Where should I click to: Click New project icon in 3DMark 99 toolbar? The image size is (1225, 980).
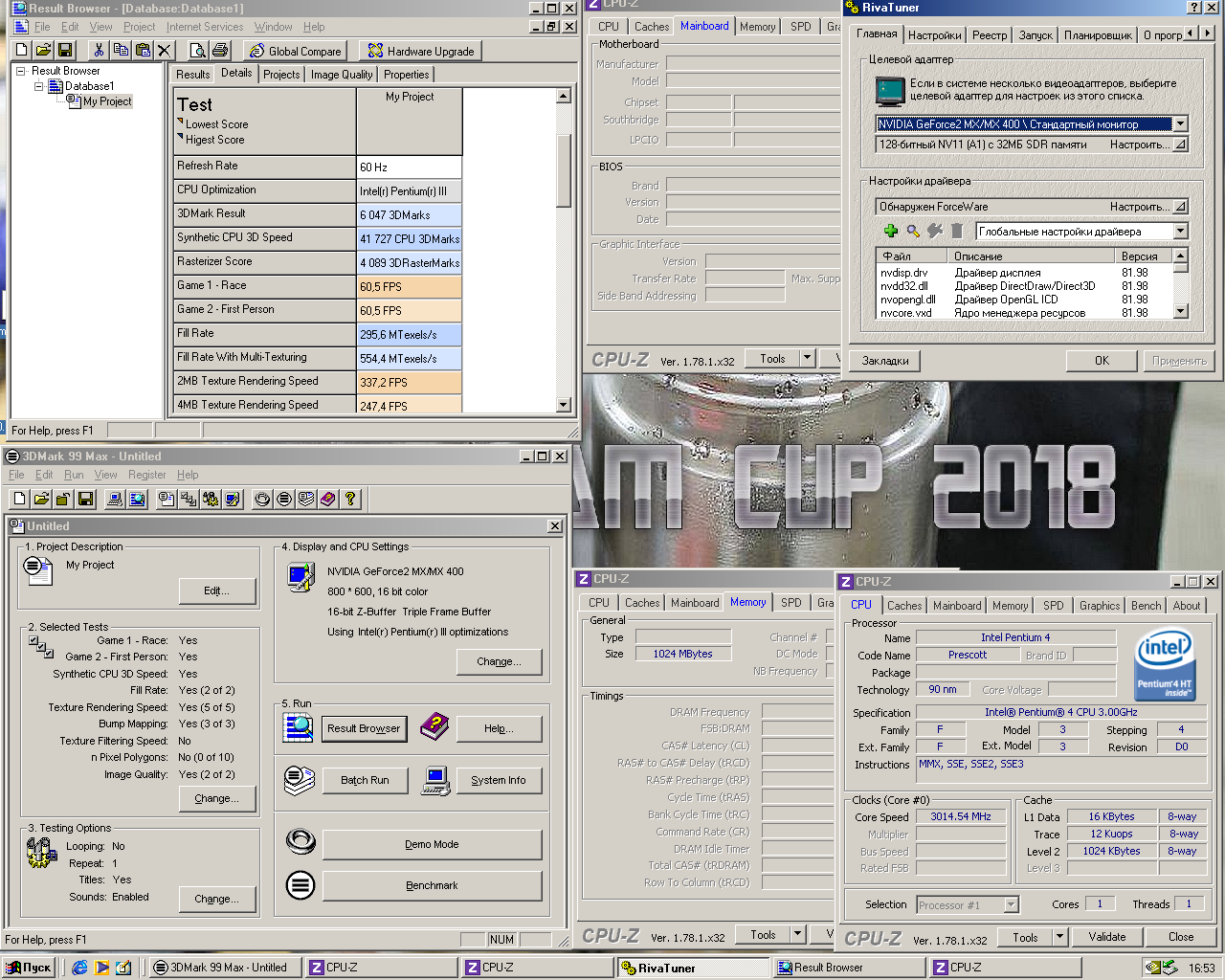point(19,499)
